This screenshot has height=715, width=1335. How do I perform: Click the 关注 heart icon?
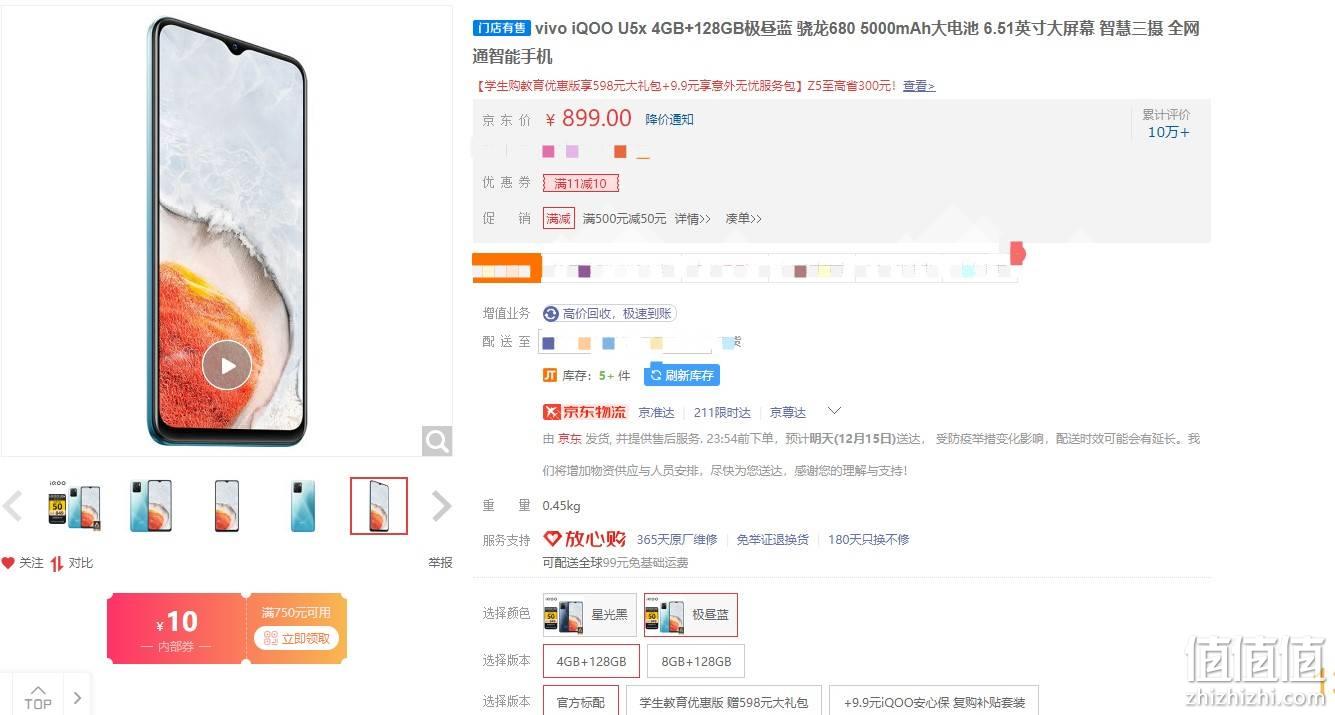[8, 563]
